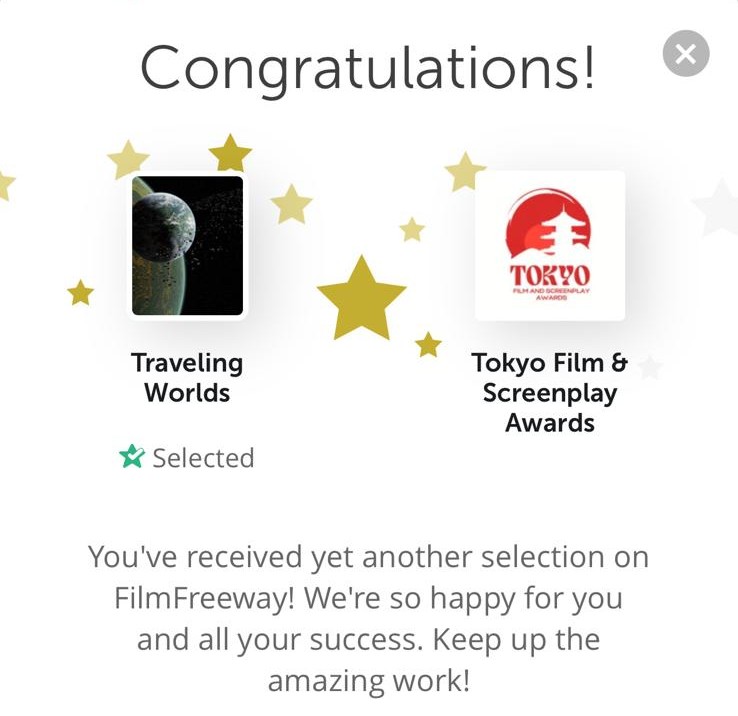Click the dark gold star overlapping the poster's top edge
738x716 pixels.
tap(230, 154)
